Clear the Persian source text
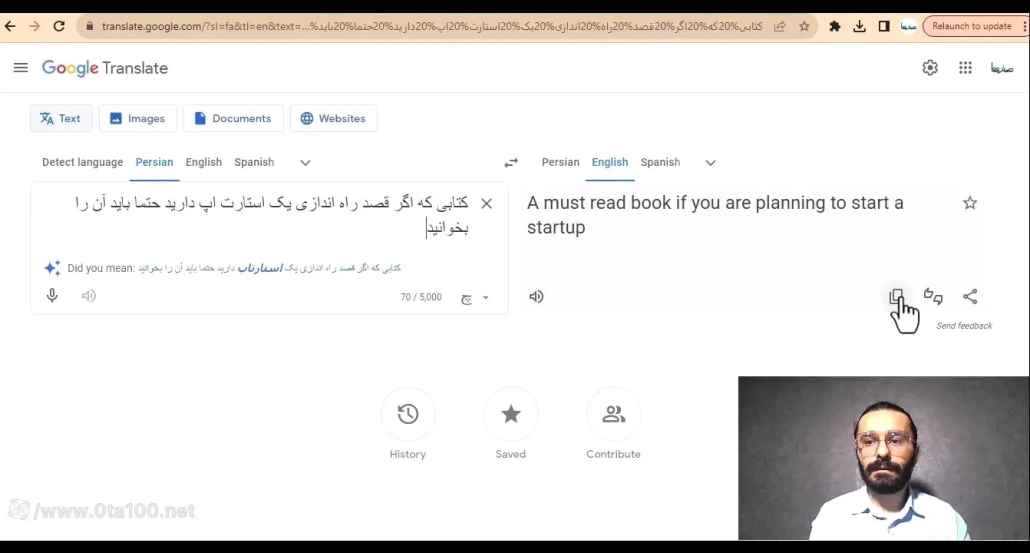Screen dimensions: 1030x553 click(486, 204)
